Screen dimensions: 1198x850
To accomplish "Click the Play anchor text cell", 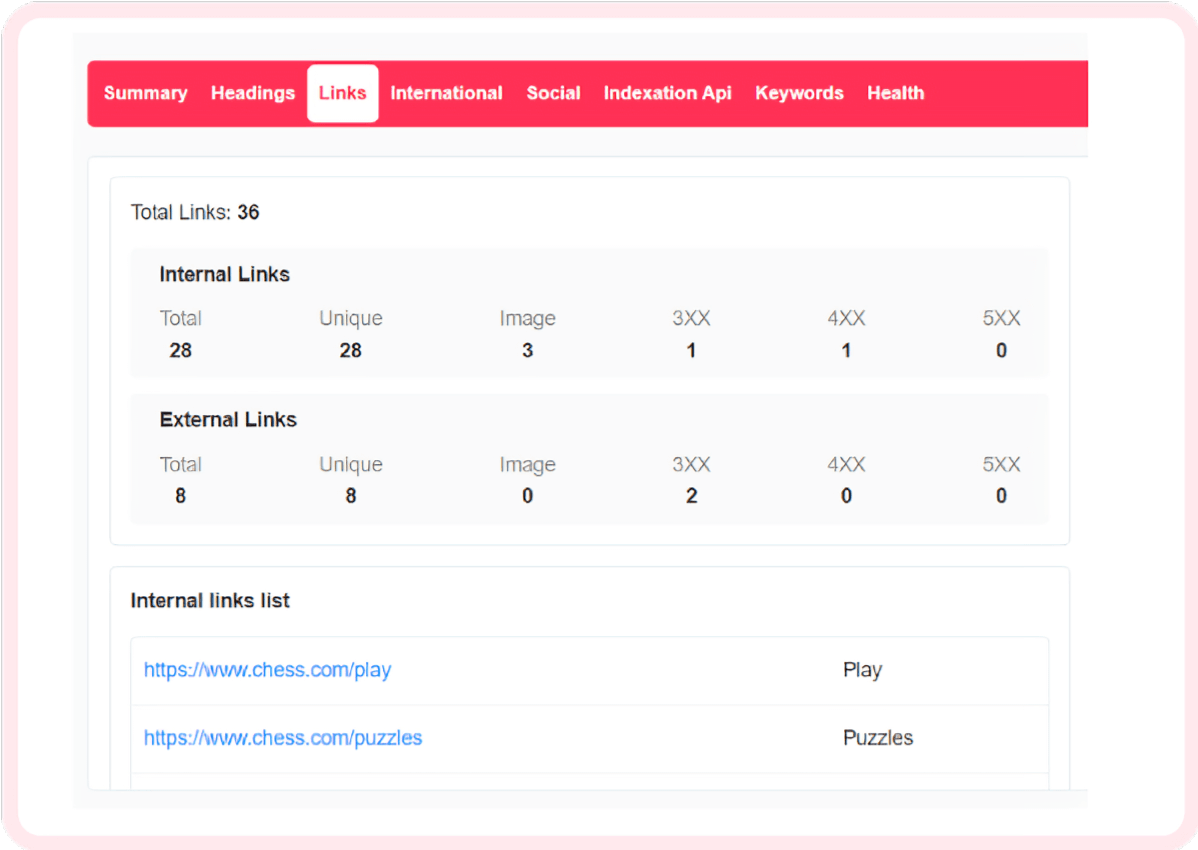I will (862, 670).
